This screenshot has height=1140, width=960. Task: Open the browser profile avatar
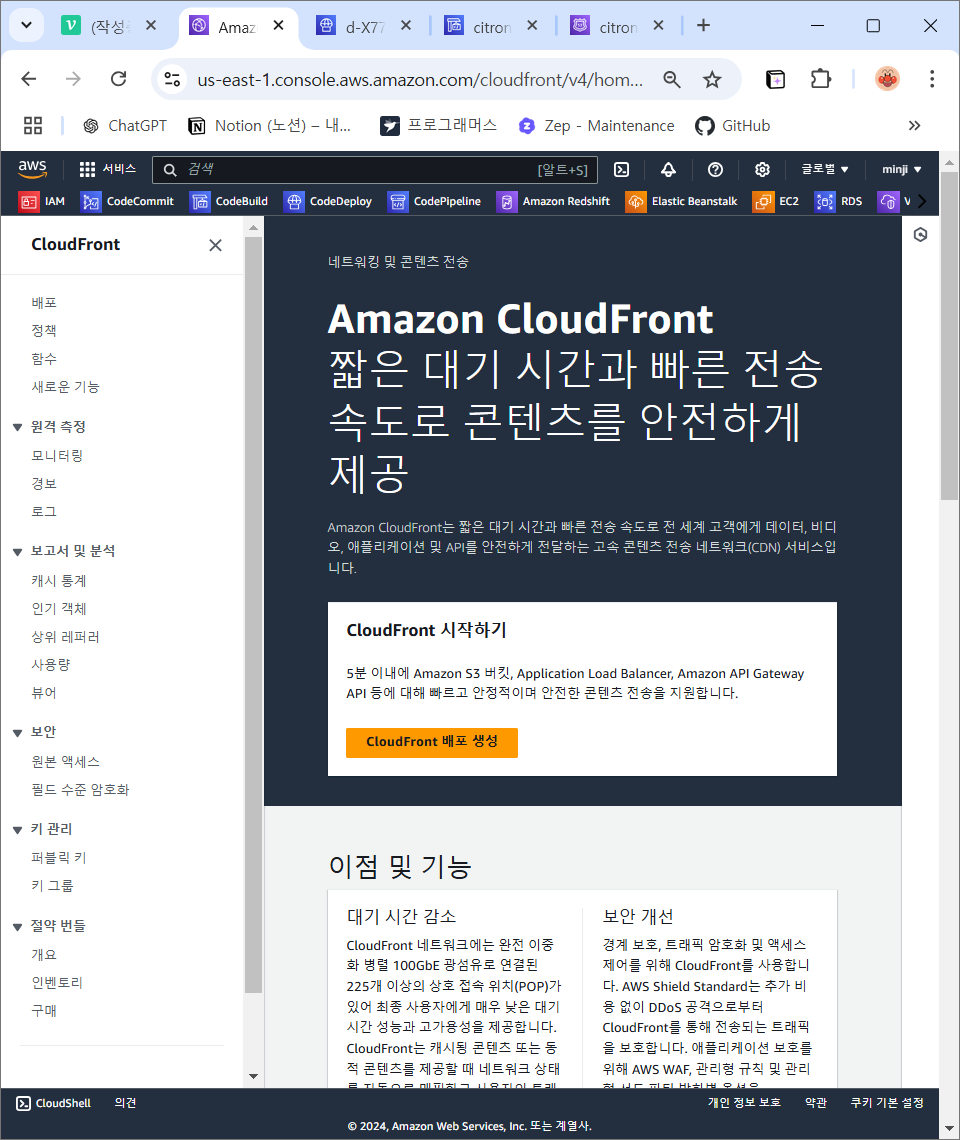pyautogui.click(x=887, y=79)
